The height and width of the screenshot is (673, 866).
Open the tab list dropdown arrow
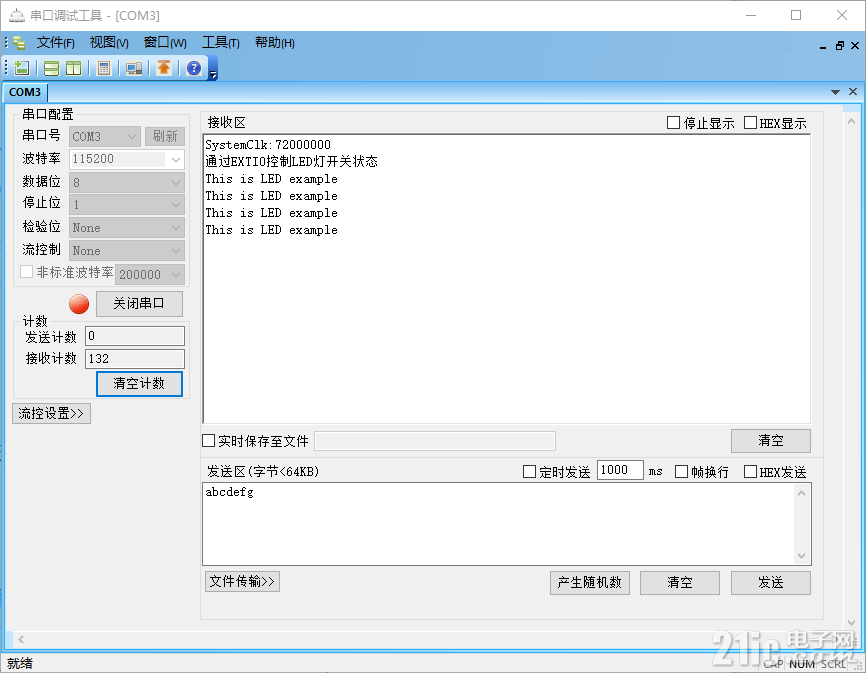click(x=835, y=92)
